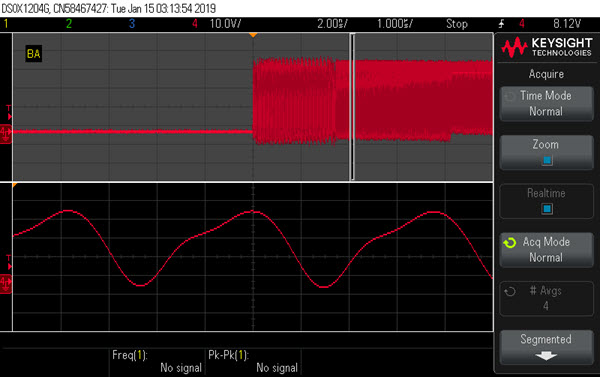Click the channel 4 ground marker in upper window

[x=6, y=134]
